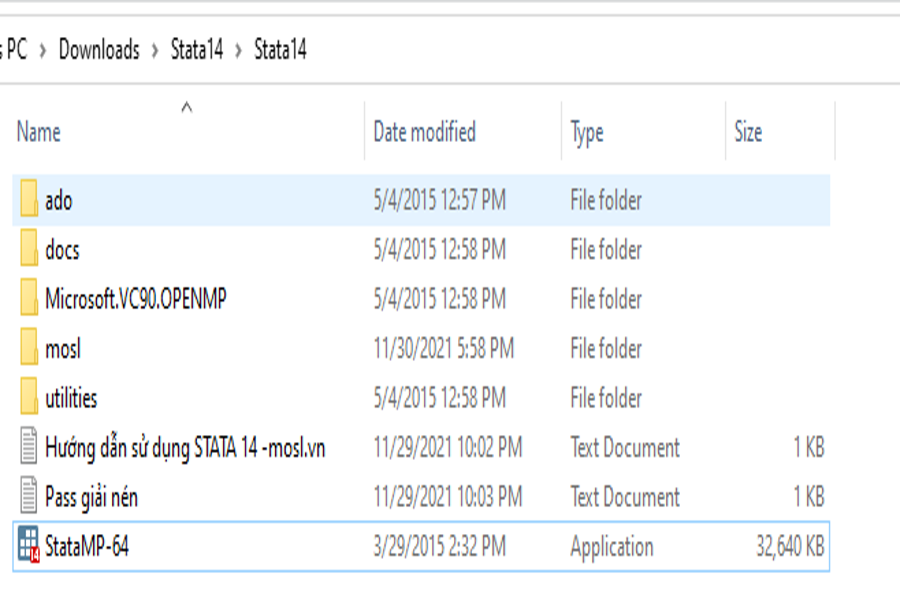900x603 pixels.
Task: Expand chevron between the two Stata14 breadcrumbs
Action: (238, 51)
